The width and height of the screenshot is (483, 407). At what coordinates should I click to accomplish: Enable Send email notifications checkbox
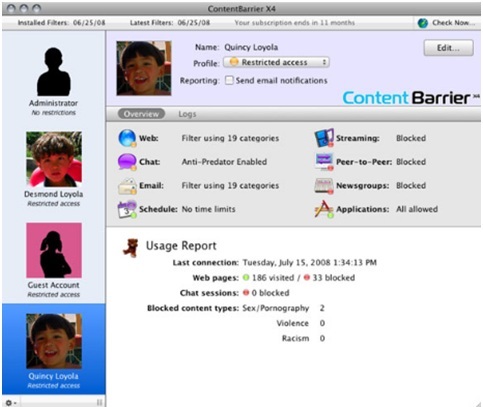click(x=229, y=80)
